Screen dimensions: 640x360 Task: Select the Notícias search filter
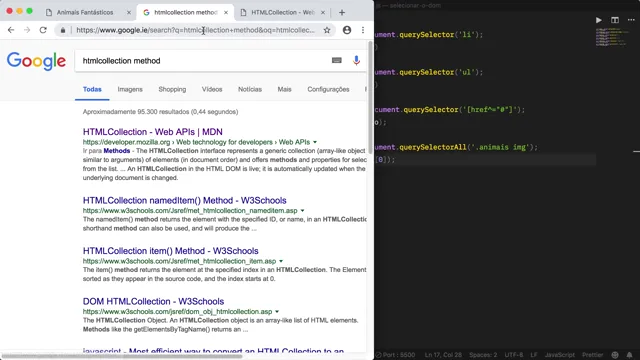tap(250, 89)
